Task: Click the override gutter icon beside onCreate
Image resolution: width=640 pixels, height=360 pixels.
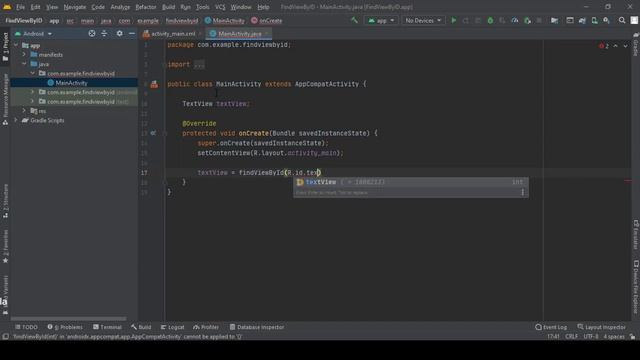Action: [x=153, y=133]
